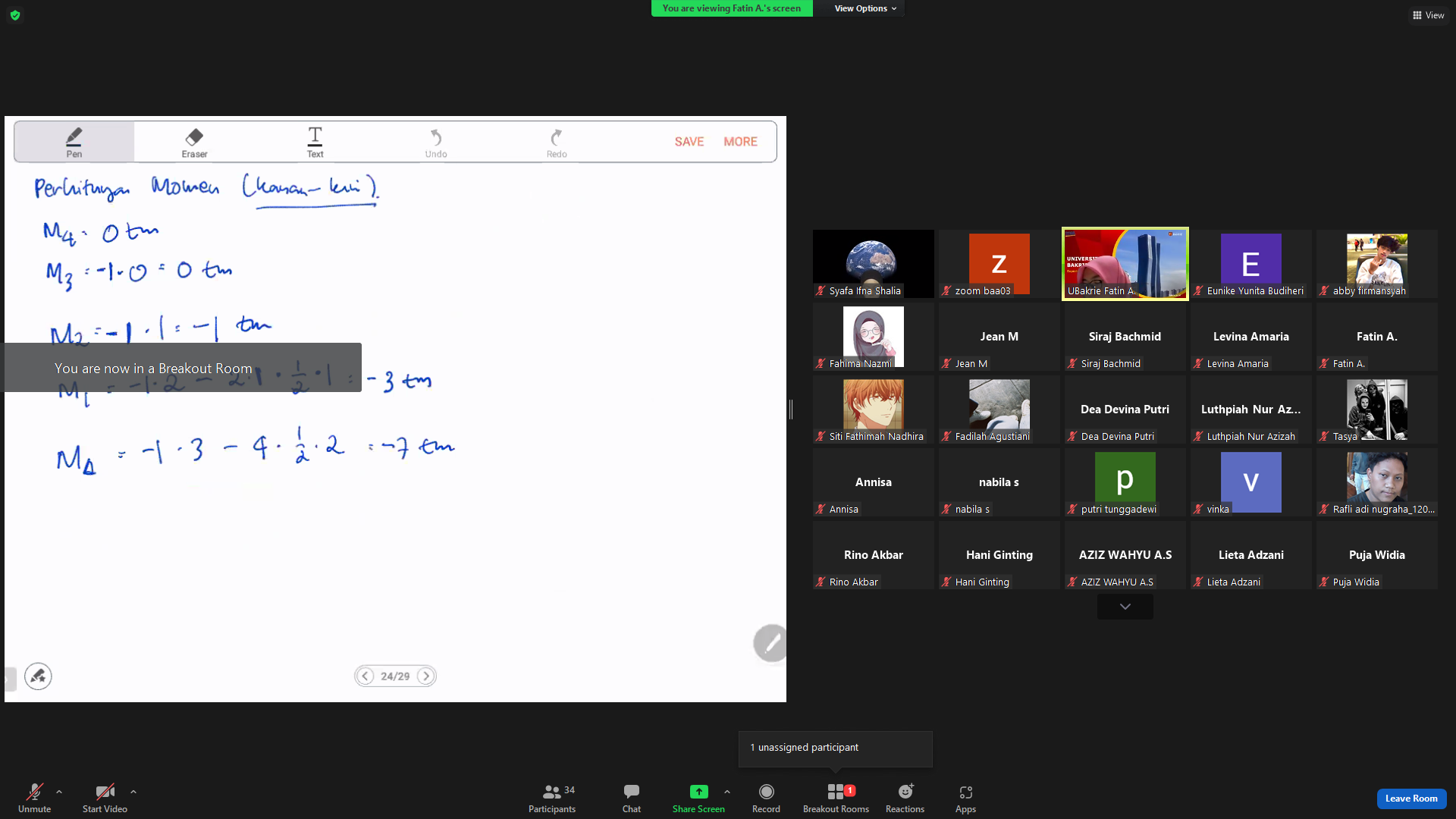Select abby firmansyah's video tile

point(1377,264)
